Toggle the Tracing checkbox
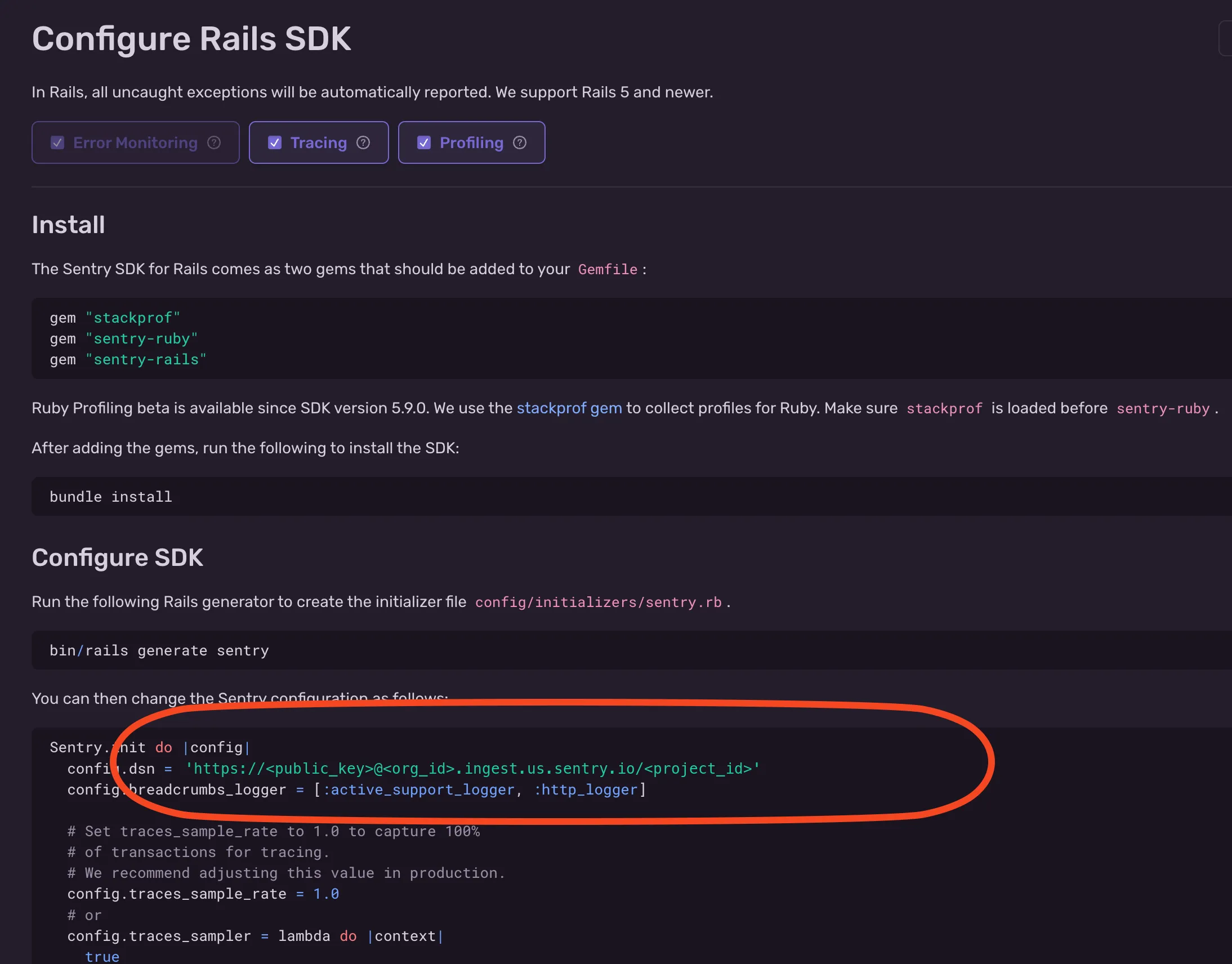 pyautogui.click(x=275, y=143)
